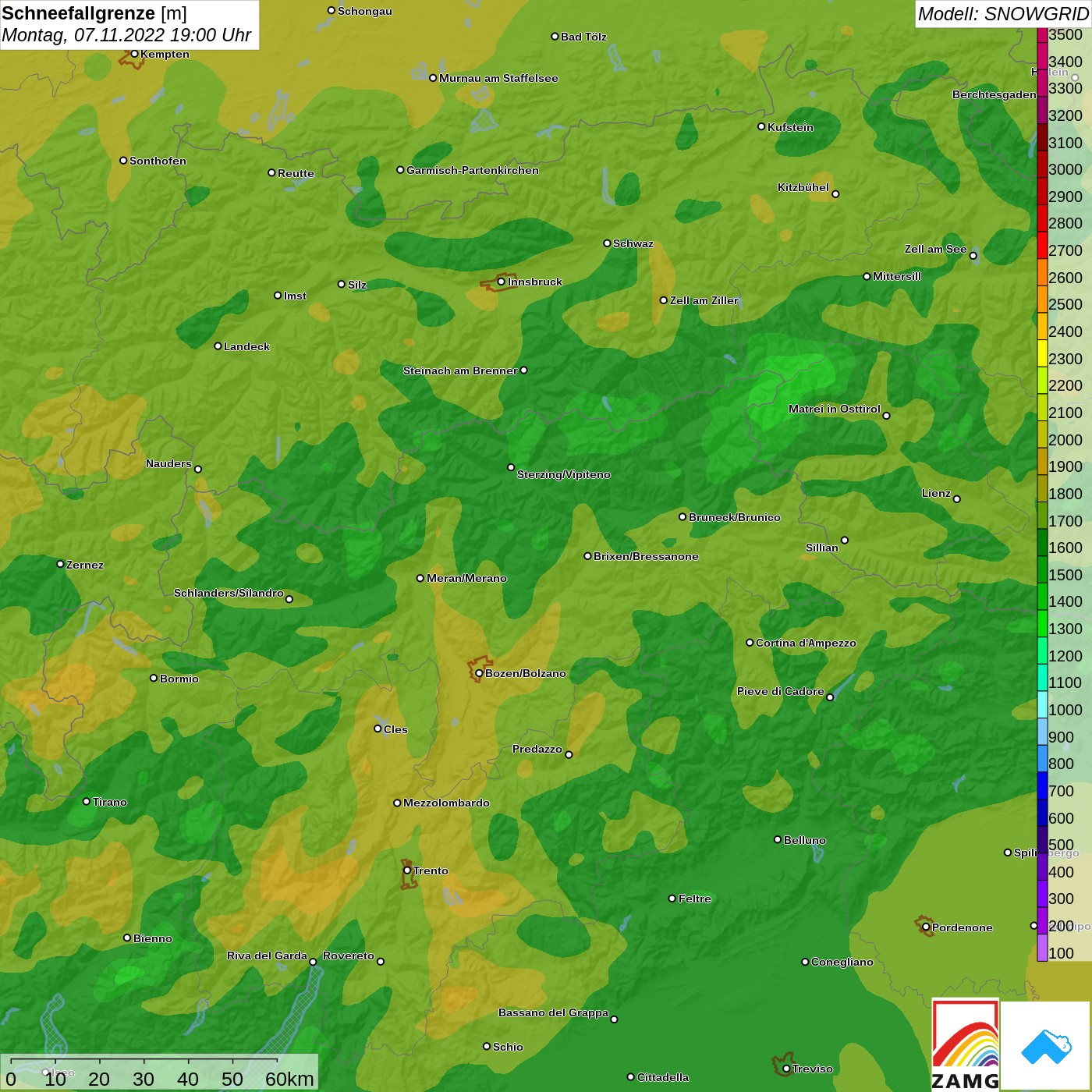Click the Murnau am Staffelsee label
Screen dimensions: 1092x1092
pyautogui.click(x=498, y=78)
